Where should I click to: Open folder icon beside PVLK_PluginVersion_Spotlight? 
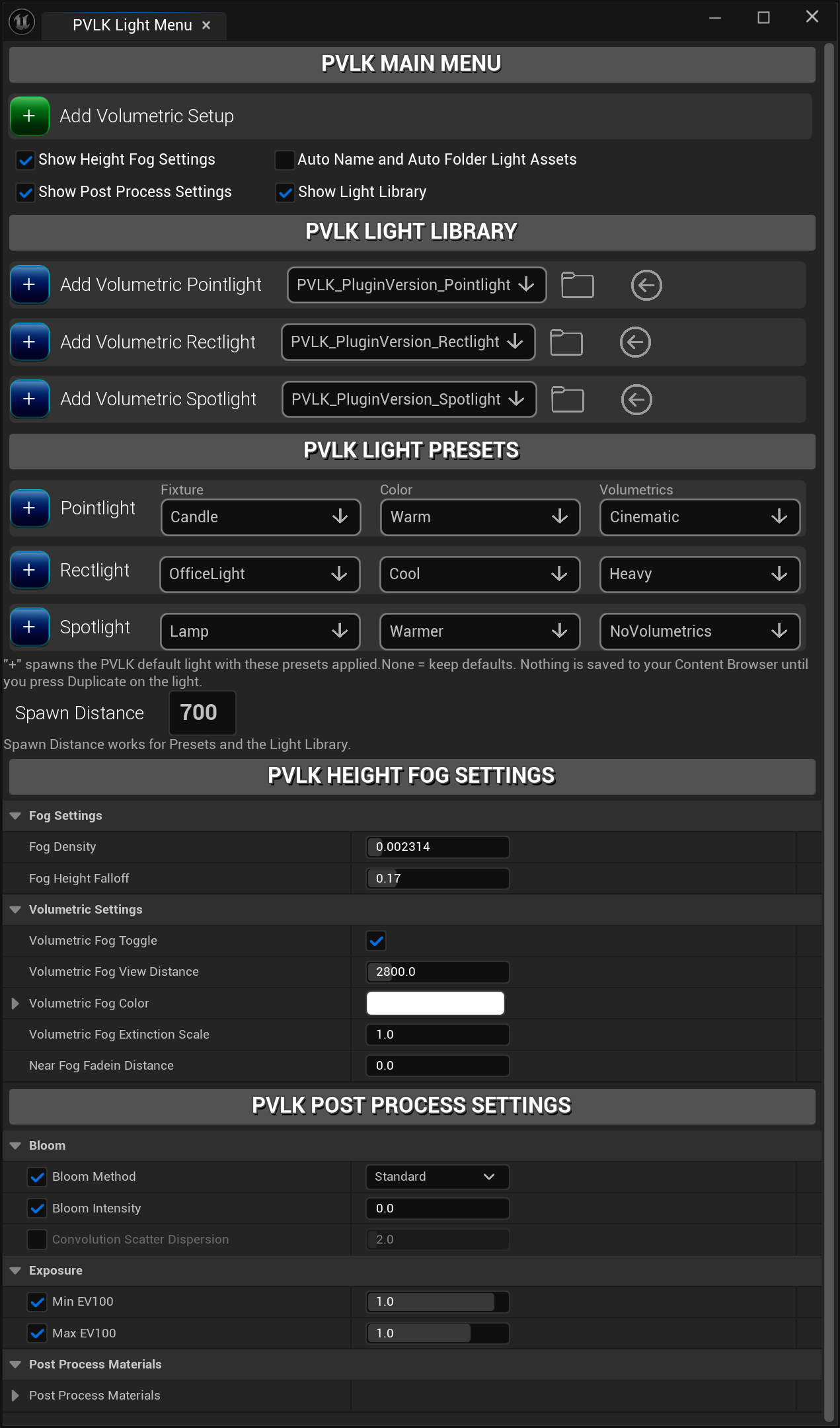[568, 399]
